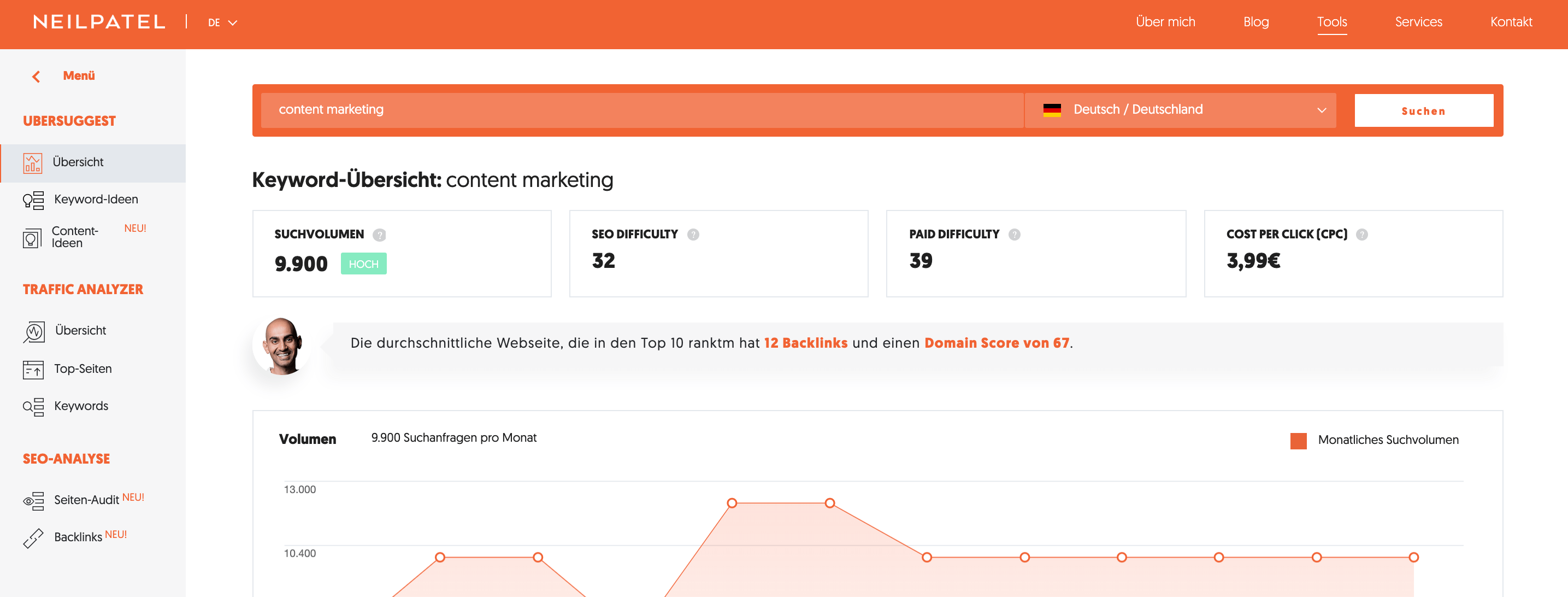Image resolution: width=1568 pixels, height=597 pixels.
Task: Click the help icon next to Cost Per Click
Action: tap(1362, 235)
